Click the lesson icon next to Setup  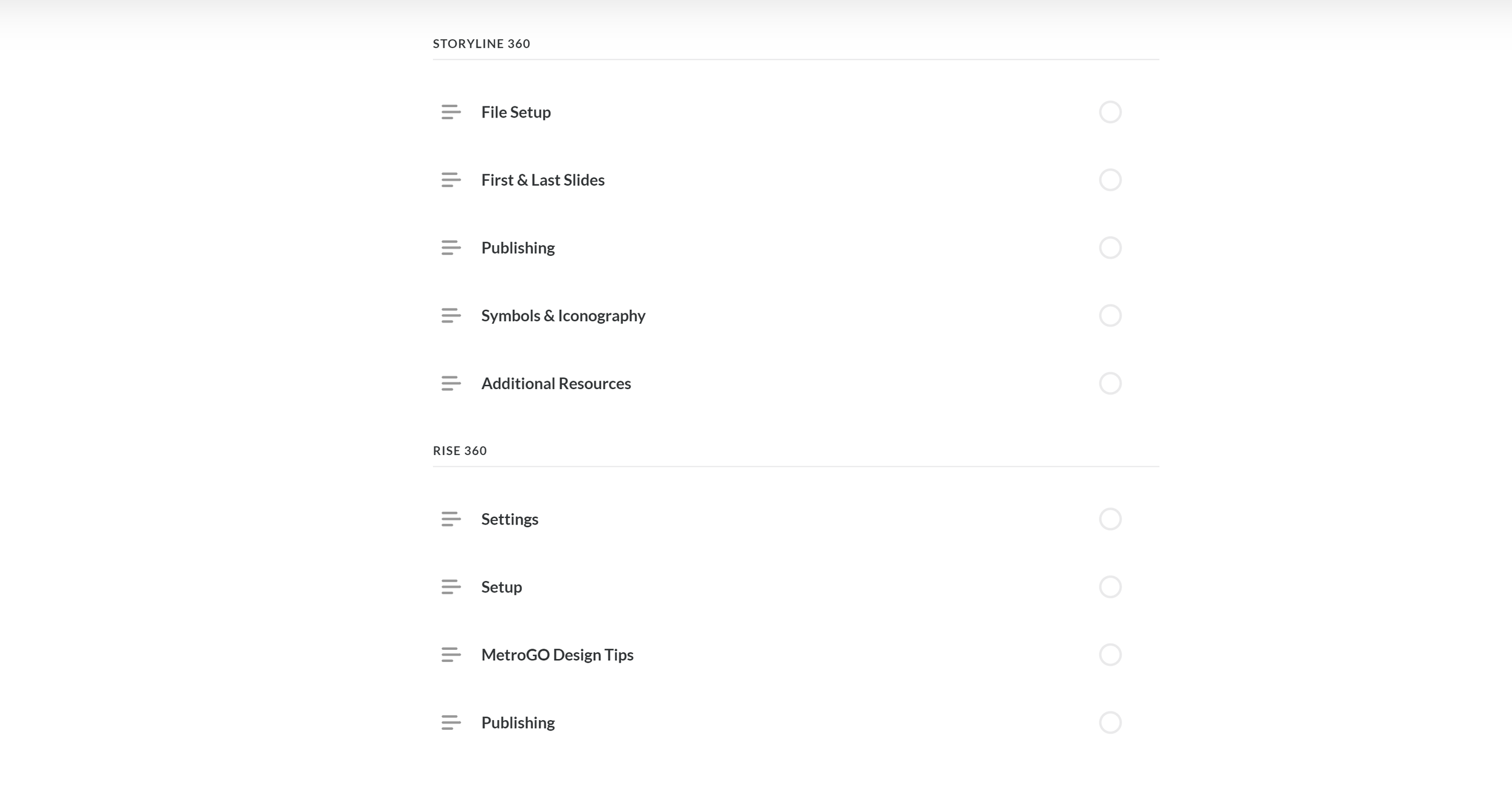pyautogui.click(x=451, y=586)
